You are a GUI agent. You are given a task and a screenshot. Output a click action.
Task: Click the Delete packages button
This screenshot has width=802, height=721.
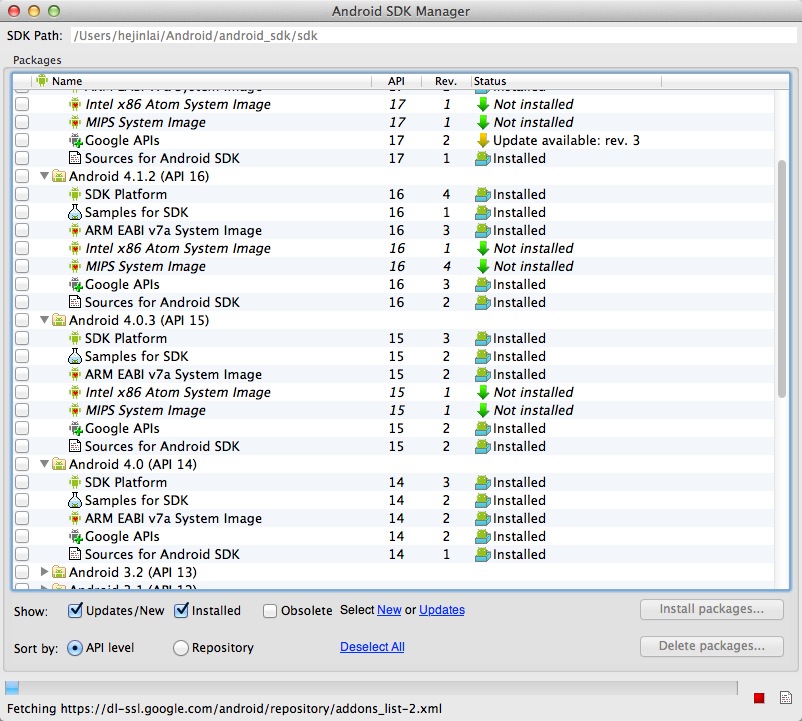pyautogui.click(x=711, y=646)
